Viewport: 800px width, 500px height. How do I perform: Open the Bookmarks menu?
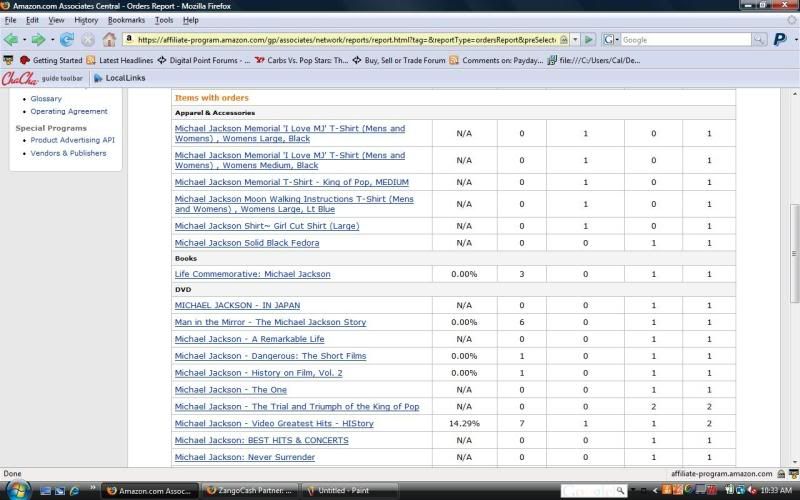[x=126, y=20]
